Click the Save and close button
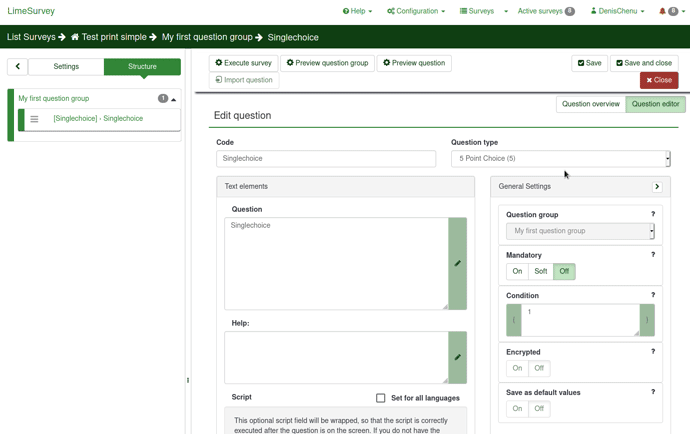690x434 pixels. tap(644, 63)
